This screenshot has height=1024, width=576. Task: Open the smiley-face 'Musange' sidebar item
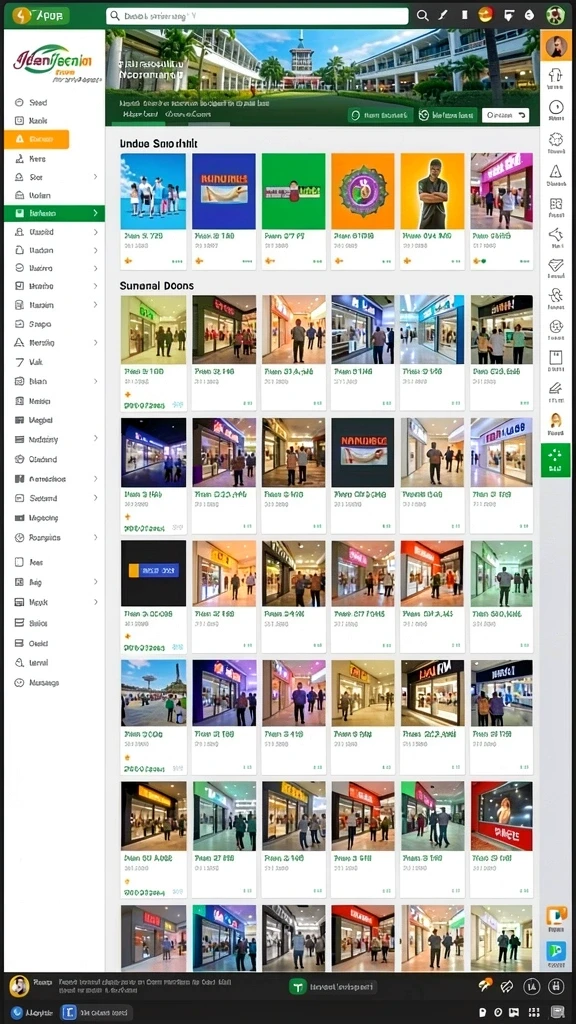point(37,682)
